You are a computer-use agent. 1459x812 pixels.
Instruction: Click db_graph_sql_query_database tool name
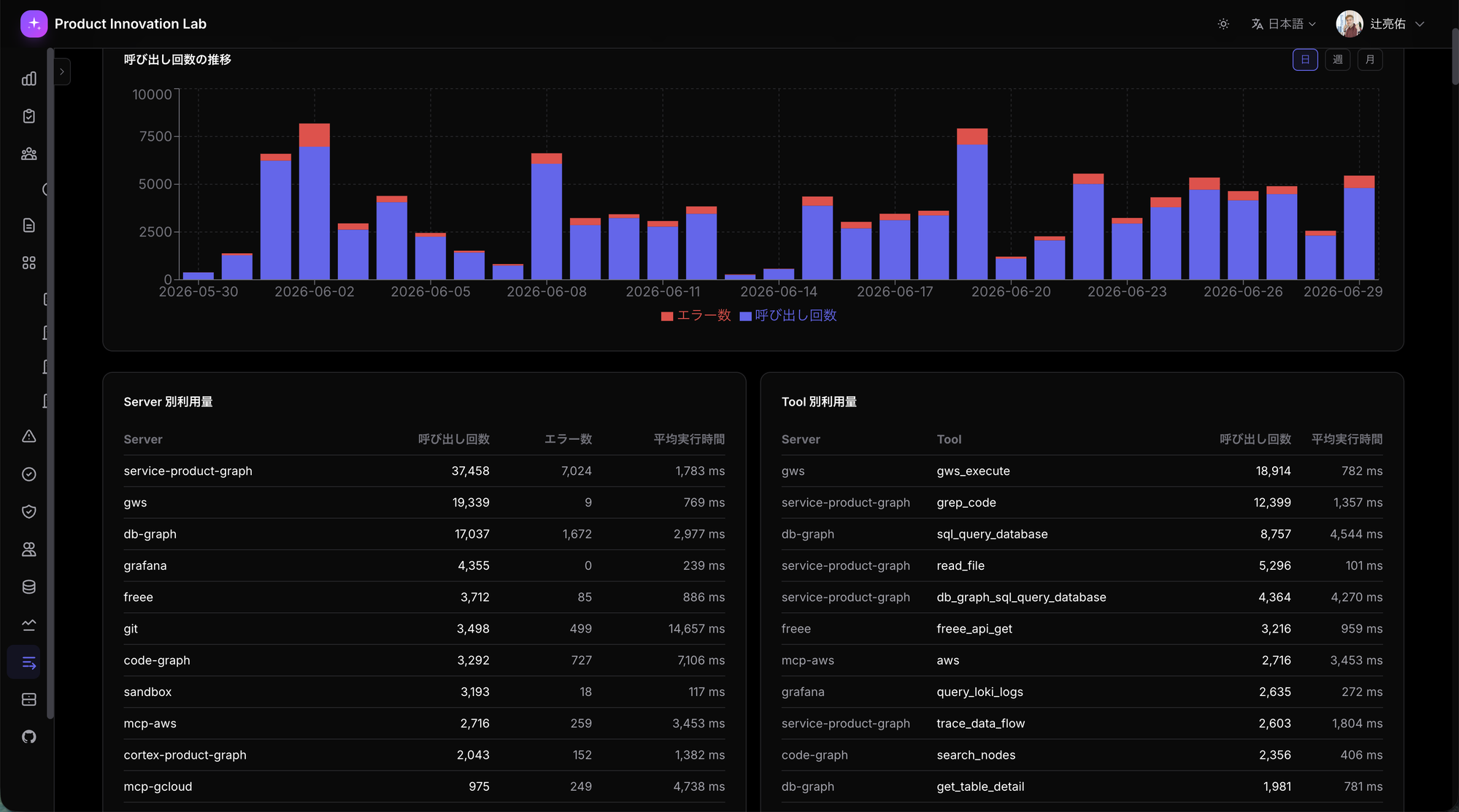[1021, 597]
